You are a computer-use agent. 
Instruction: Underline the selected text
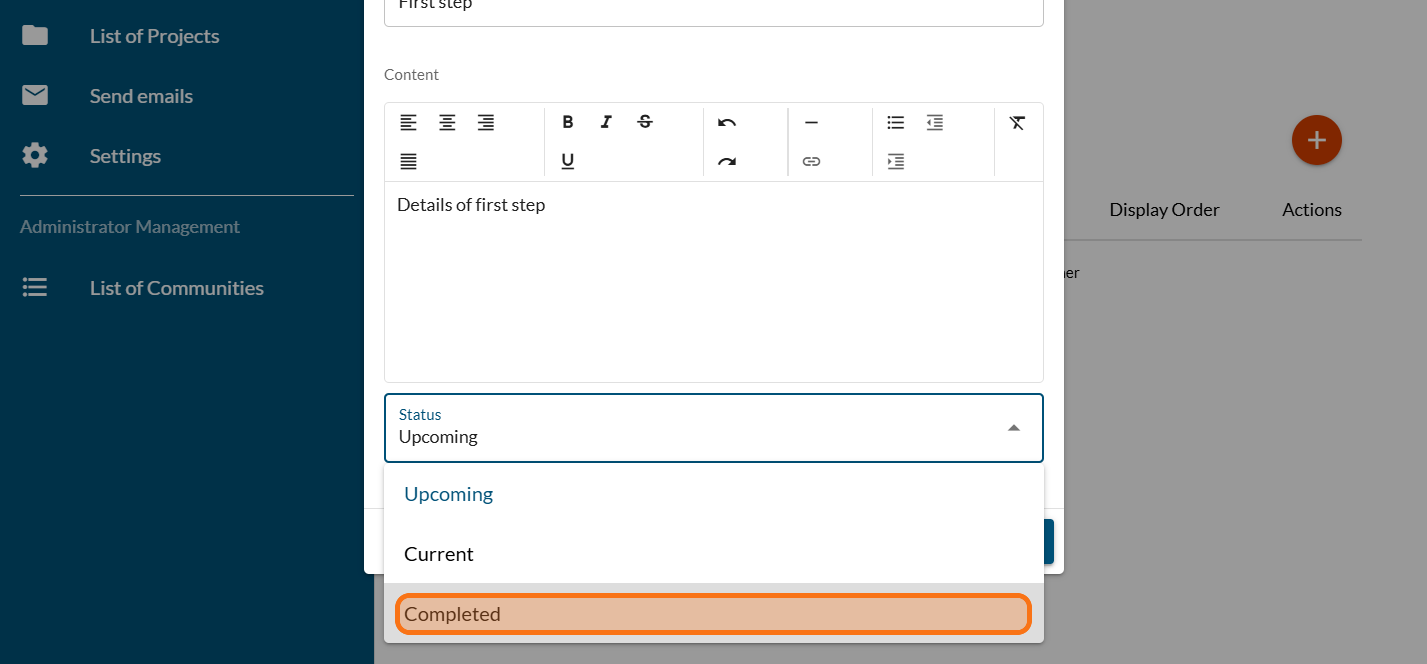point(567,161)
